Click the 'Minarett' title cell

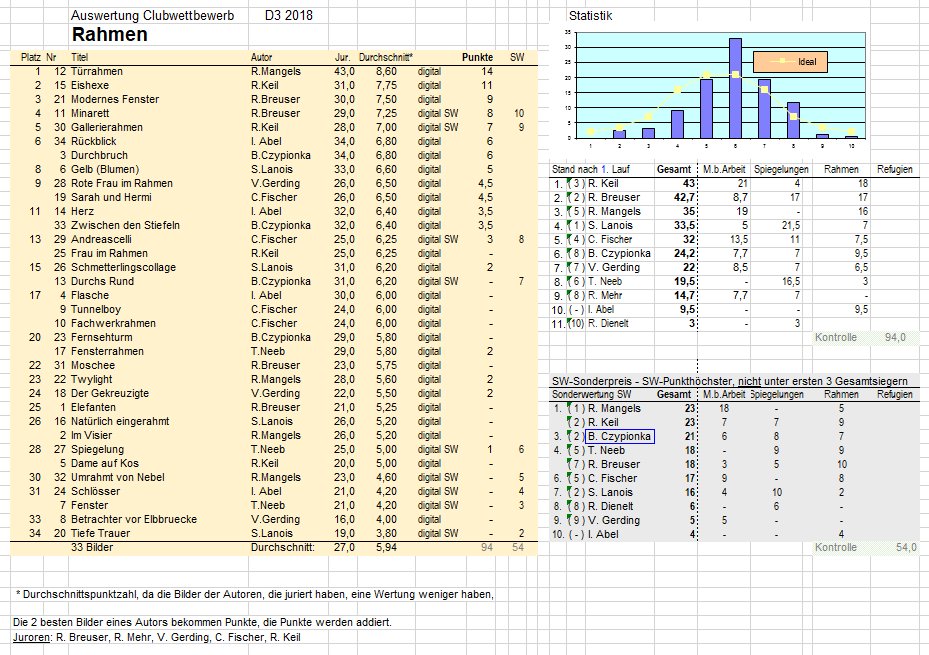tap(90, 113)
